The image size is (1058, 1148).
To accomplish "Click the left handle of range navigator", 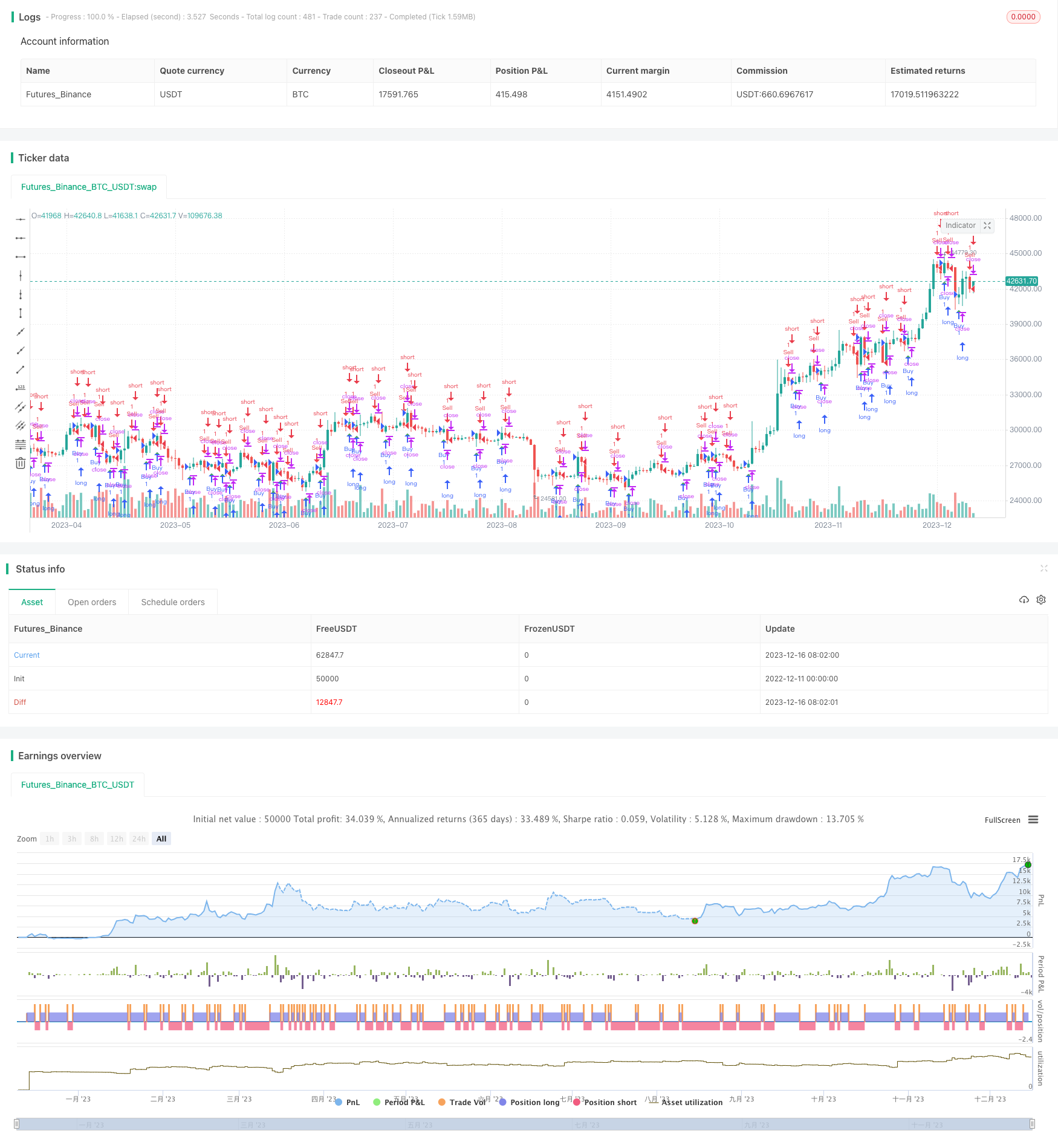I will pyautogui.click(x=17, y=1124).
